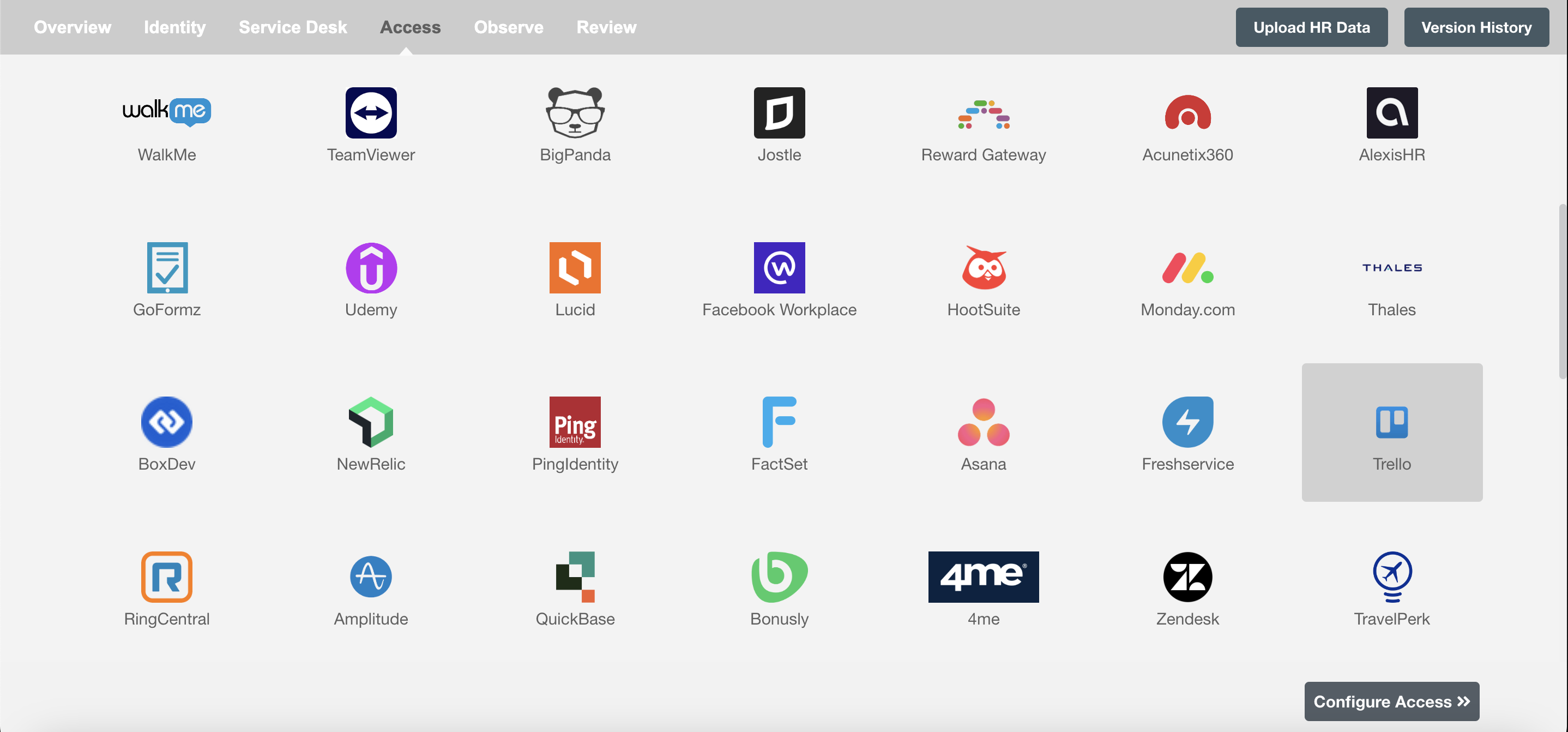Select the NewRelic application
Viewport: 1568px width, 732px height.
(x=370, y=432)
